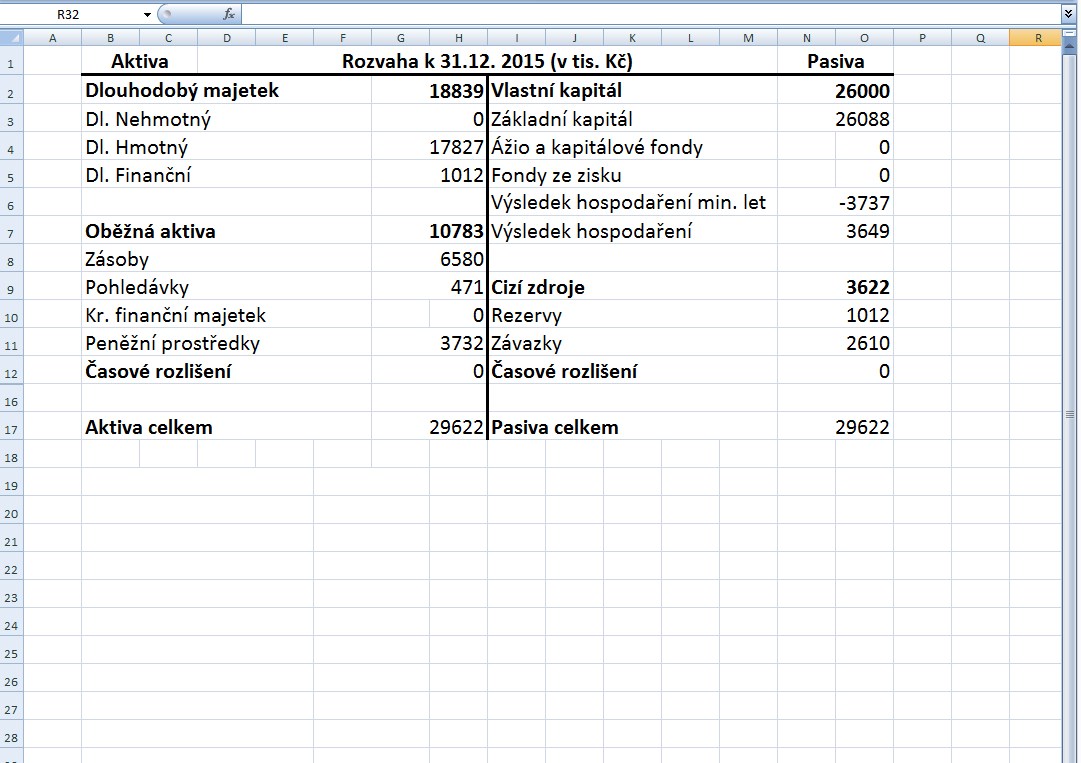Select row 16 header

[11, 400]
